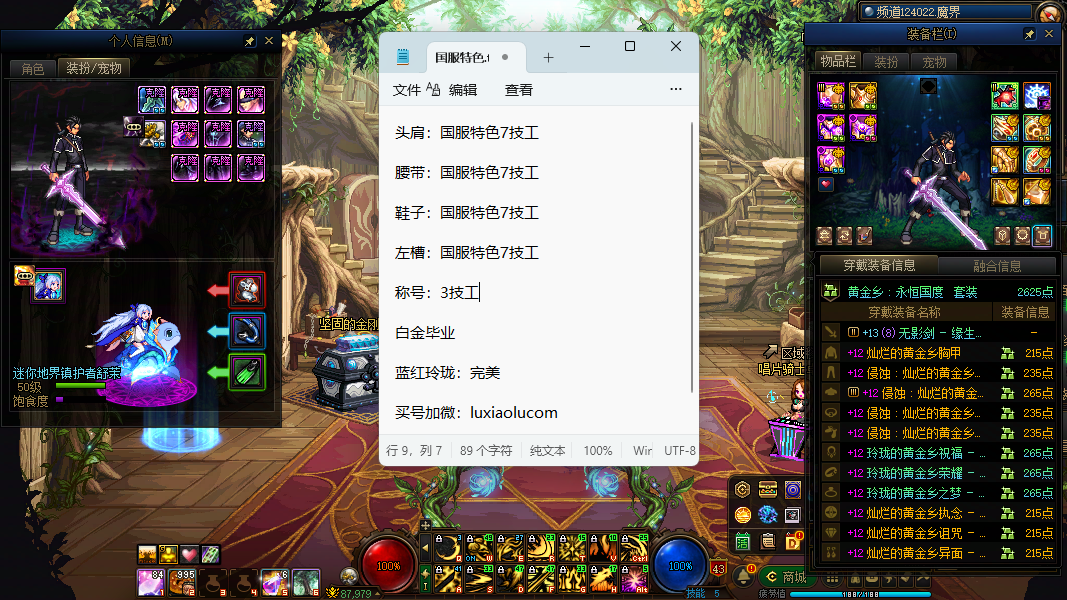Click the small heart icon in equipment panel
This screenshot has width=1067, height=600.
[826, 185]
